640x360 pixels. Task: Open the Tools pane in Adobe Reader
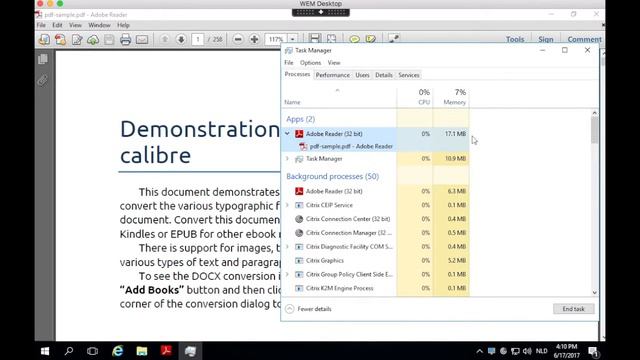pyautogui.click(x=515, y=39)
